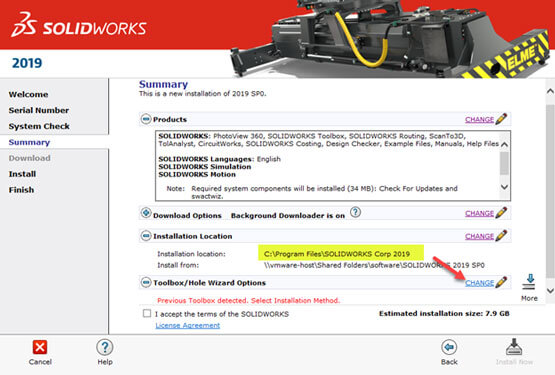This screenshot has width=555, height=375.
Task: Click 'This is a new installation' text
Action: pos(202,94)
